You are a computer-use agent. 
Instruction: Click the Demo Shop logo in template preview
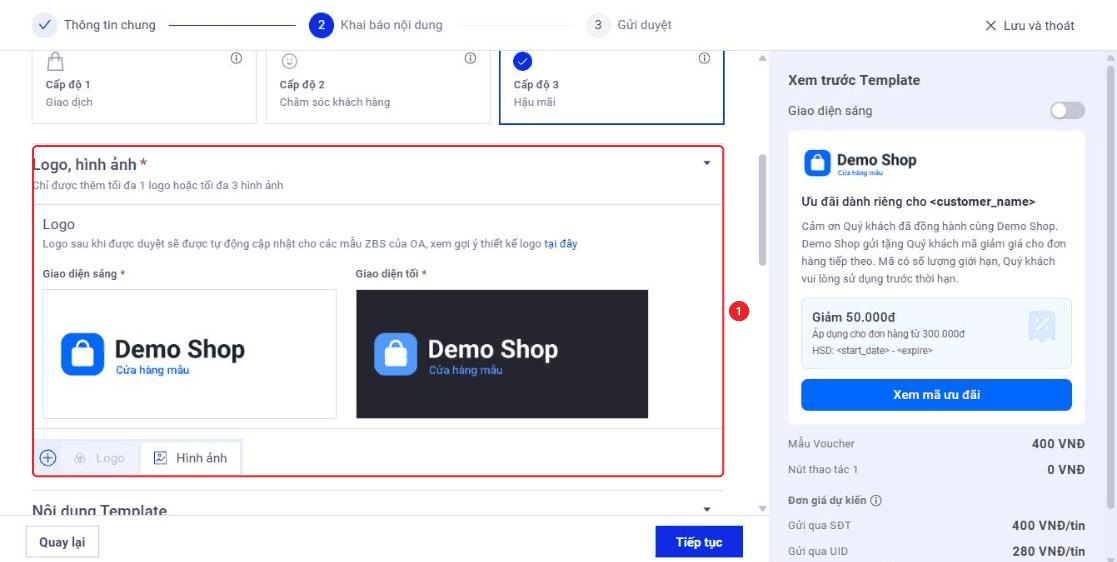(861, 162)
